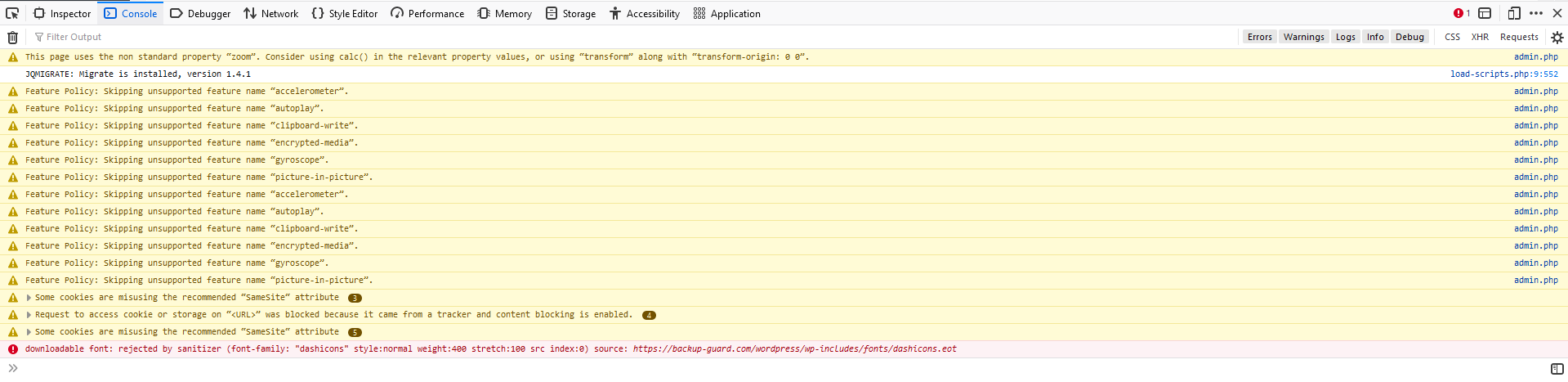
Task: Toggle the split console dock icon
Action: click(1485, 13)
